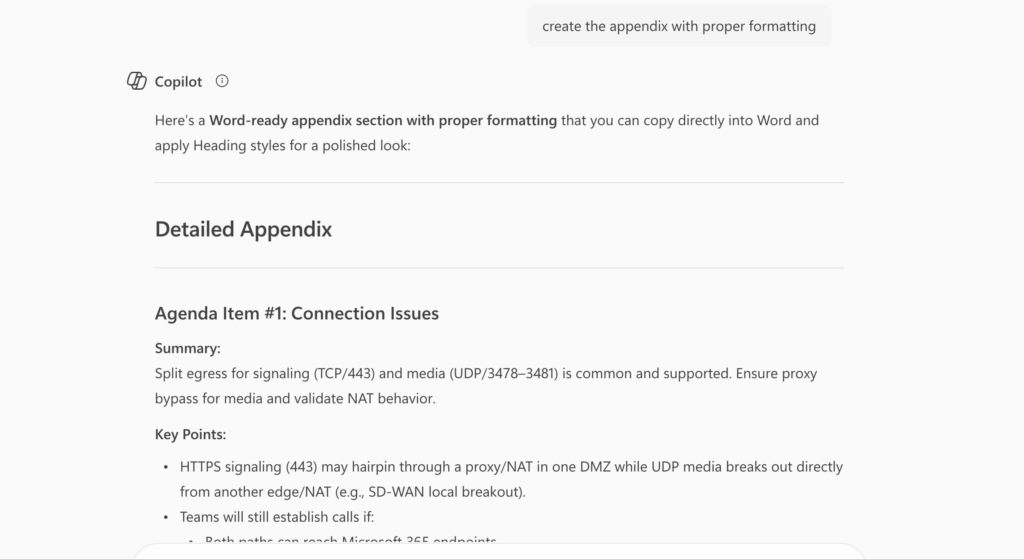Click the Summary label
The width and height of the screenshot is (1024, 559).
click(187, 348)
